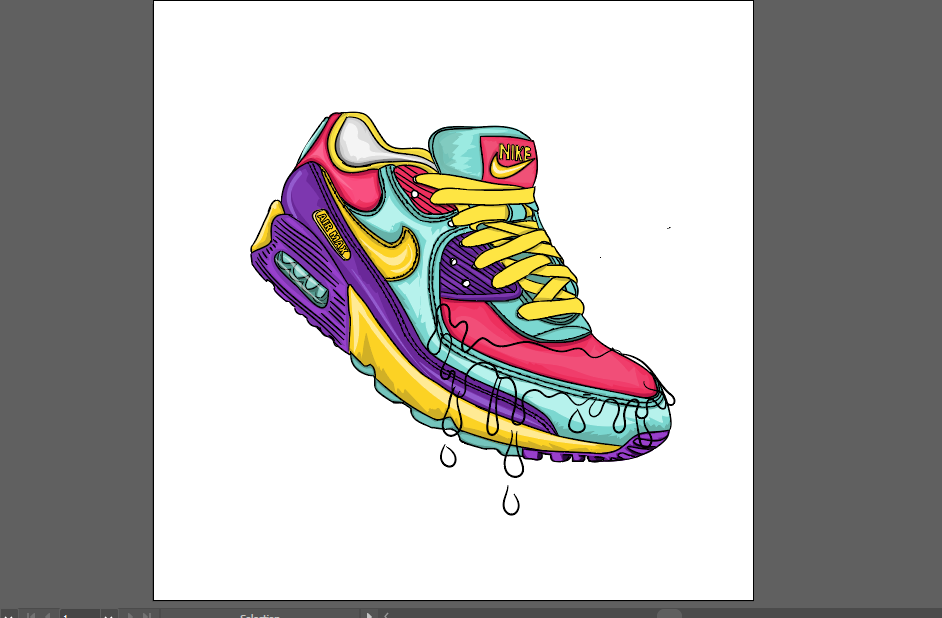Viewport: 942px width, 618px height.
Task: Select the AIR MAX badge on the shoe
Action: pyautogui.click(x=332, y=234)
